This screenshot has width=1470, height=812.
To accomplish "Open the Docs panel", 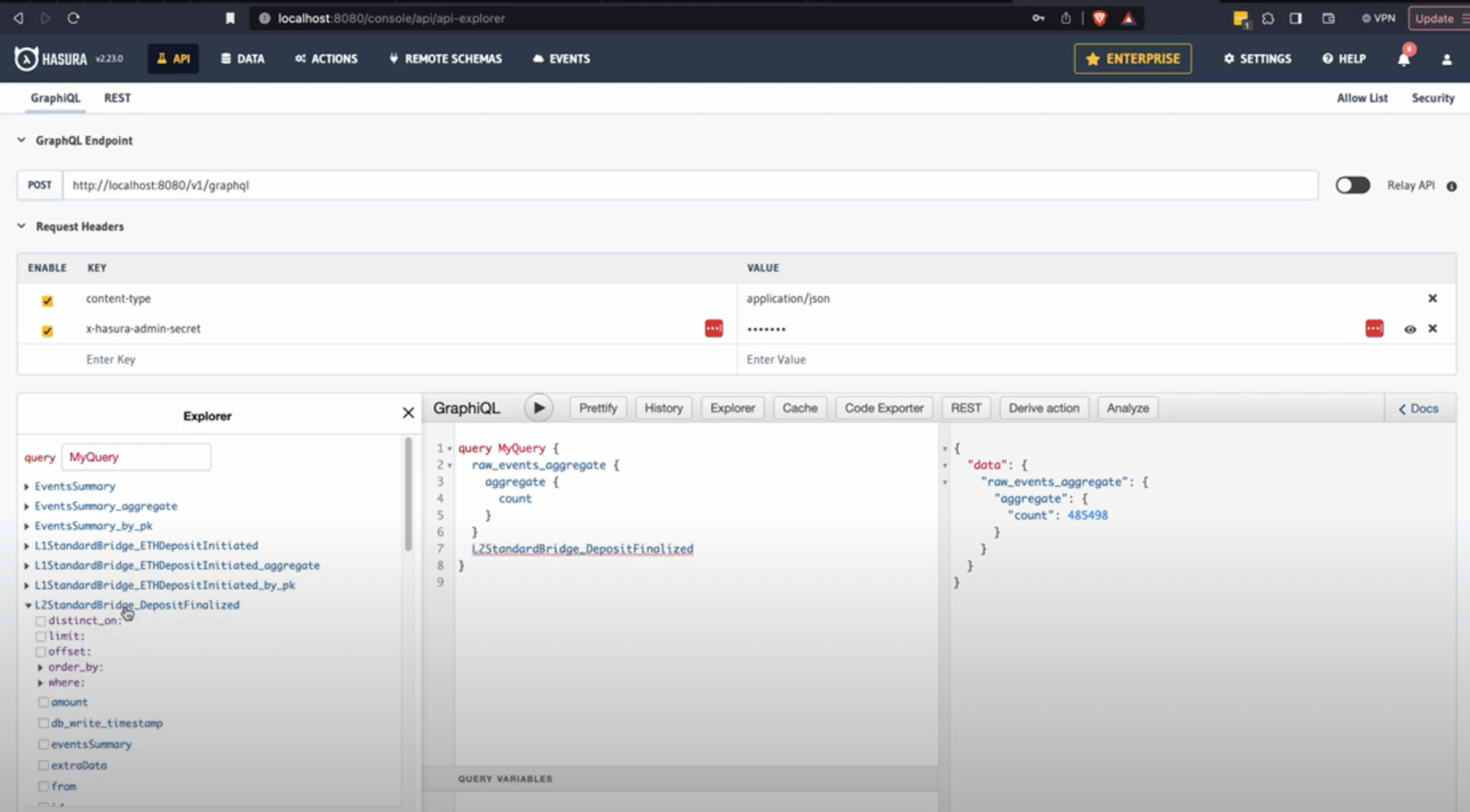I will [1419, 409].
